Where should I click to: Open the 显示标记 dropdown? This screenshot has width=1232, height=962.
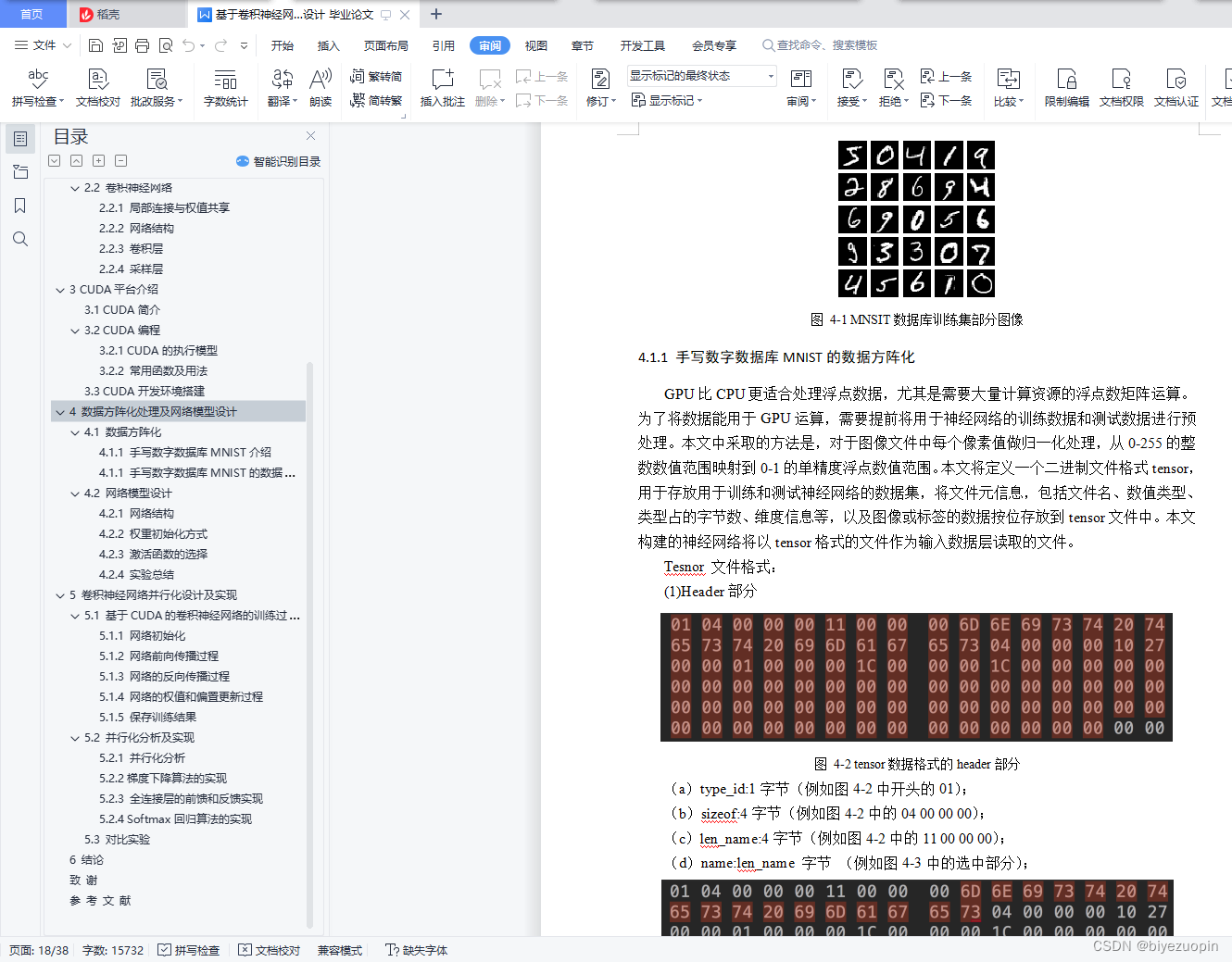(667, 100)
